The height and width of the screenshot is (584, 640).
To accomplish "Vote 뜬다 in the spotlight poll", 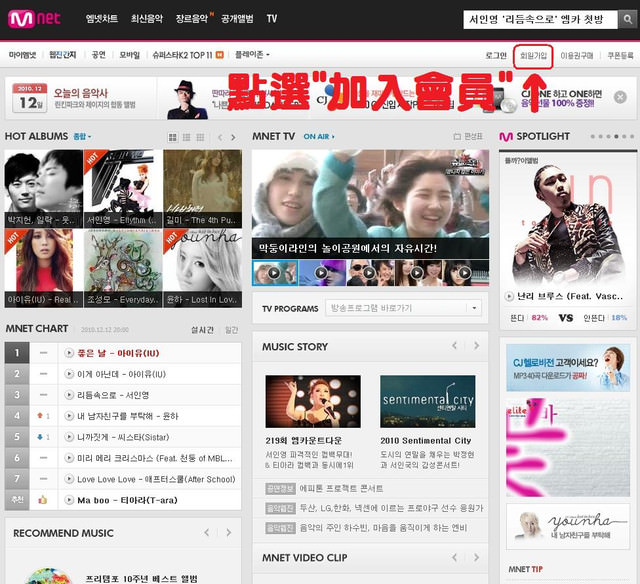I will pos(517,318).
